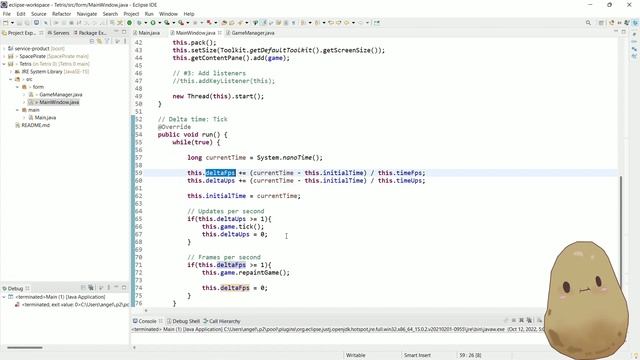Close the MainWindow.java editor tab
The height and width of the screenshot is (360, 640).
tap(220, 33)
